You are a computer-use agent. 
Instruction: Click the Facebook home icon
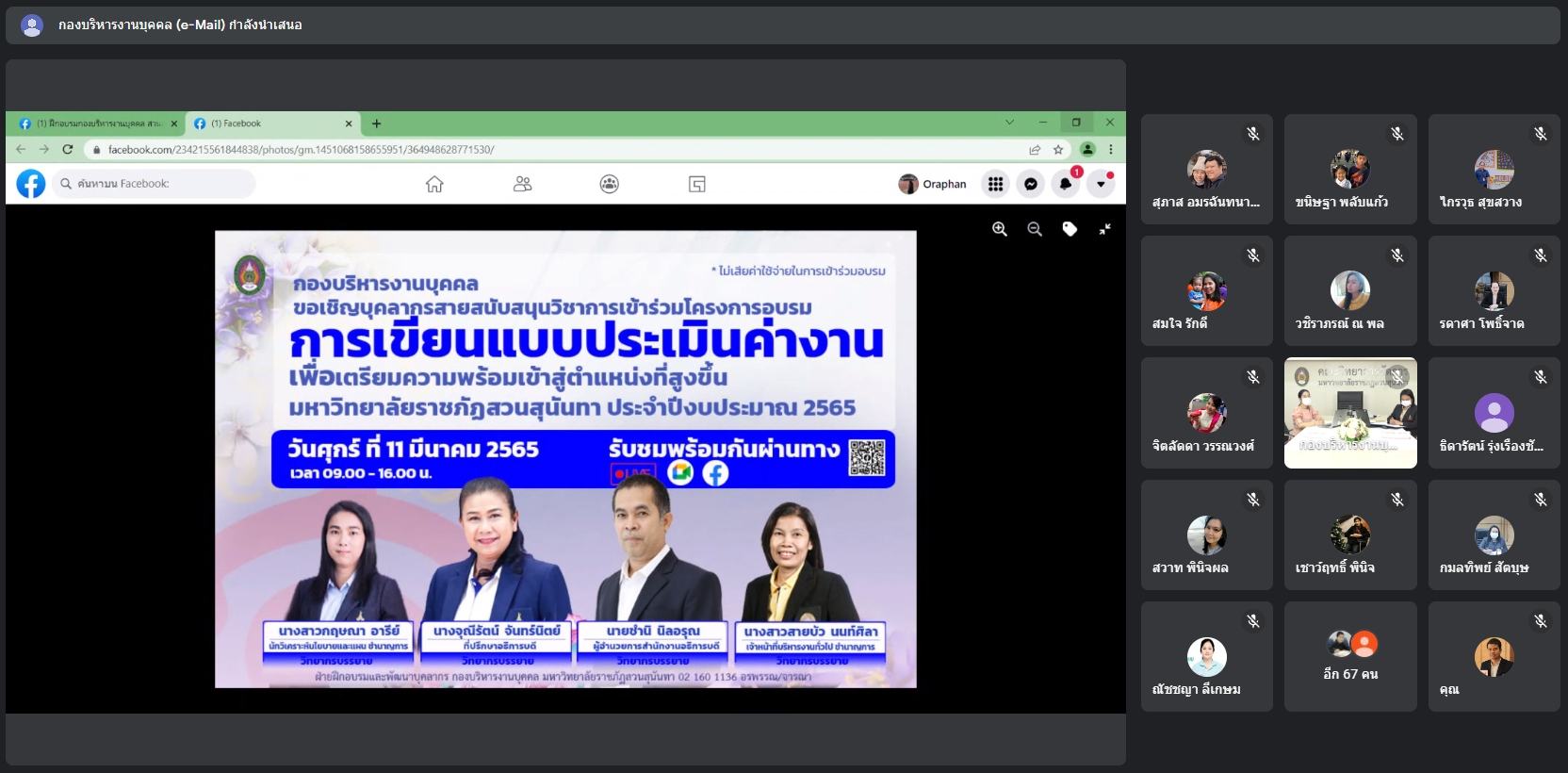[x=434, y=184]
